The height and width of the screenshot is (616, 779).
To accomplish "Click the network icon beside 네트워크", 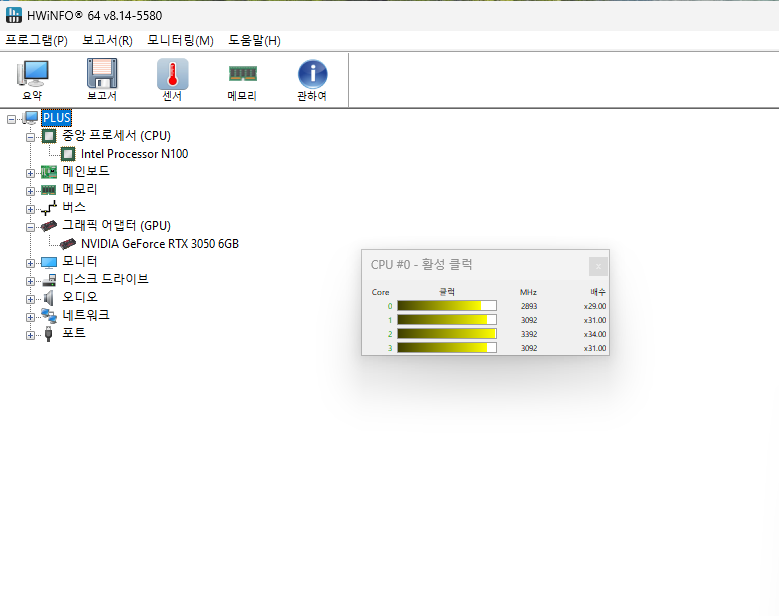I will coord(49,315).
